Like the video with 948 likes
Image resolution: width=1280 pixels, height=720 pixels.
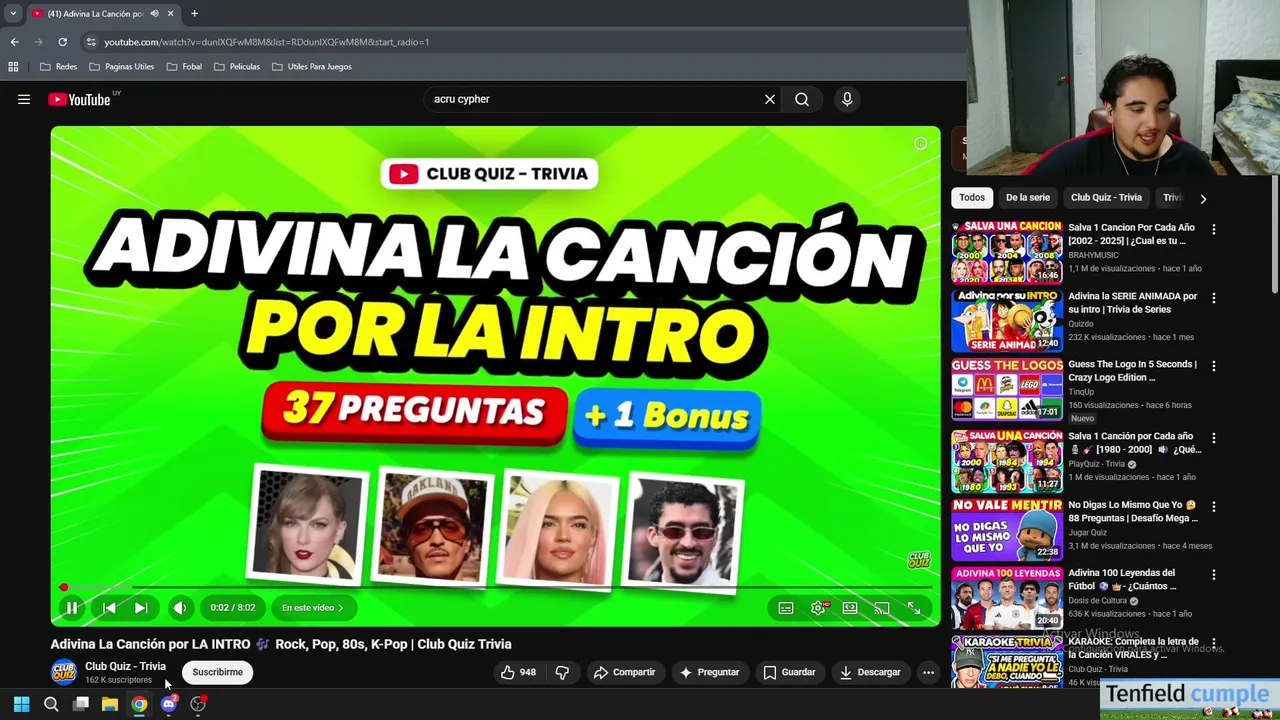click(x=519, y=672)
